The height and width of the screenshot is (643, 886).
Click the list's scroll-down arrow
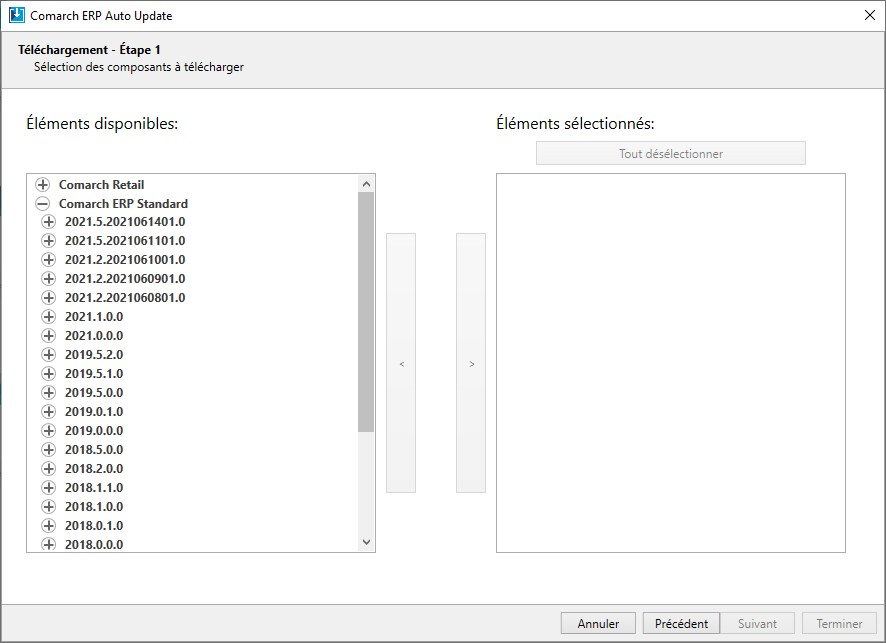coord(366,542)
